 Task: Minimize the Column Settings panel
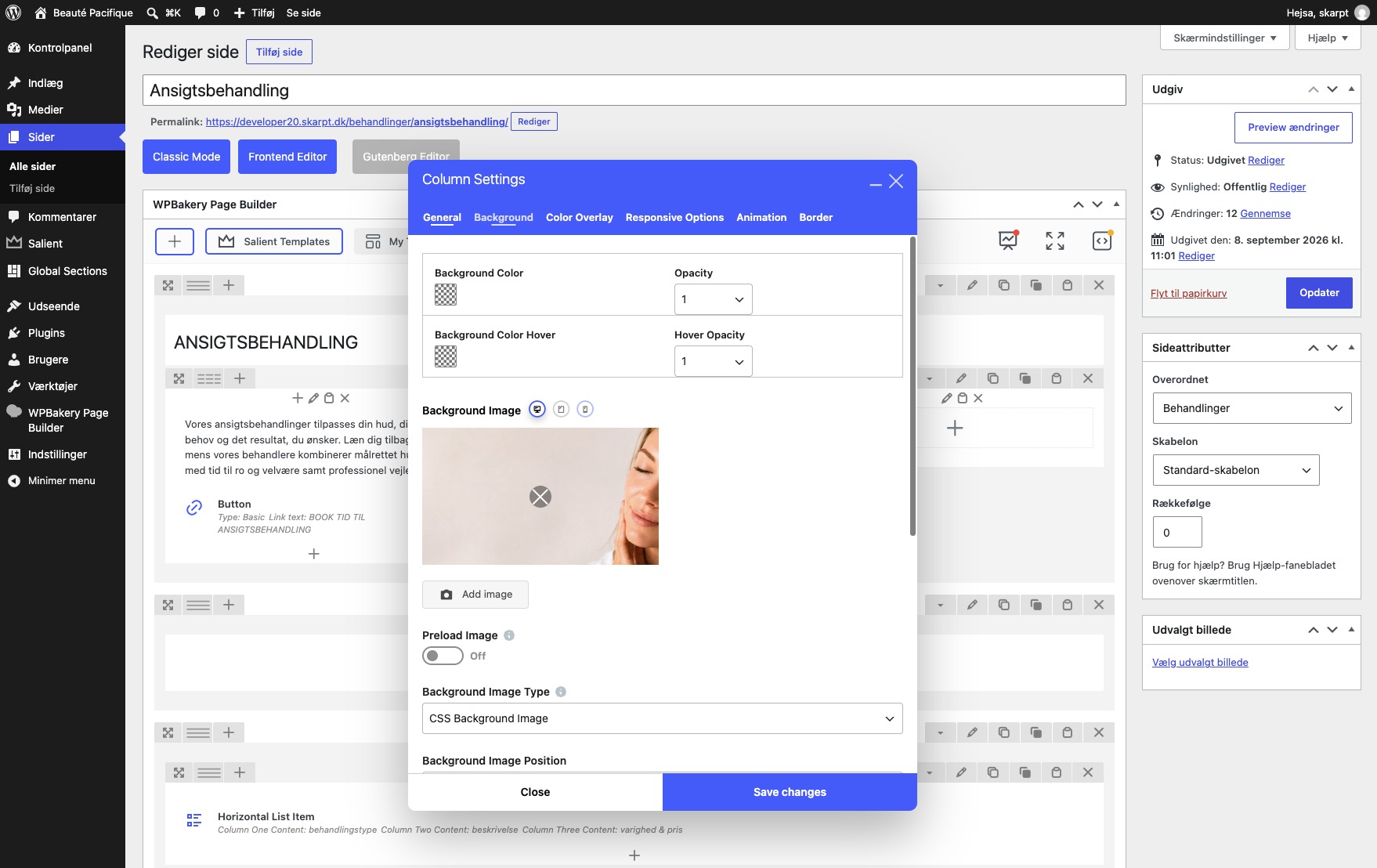tap(876, 183)
